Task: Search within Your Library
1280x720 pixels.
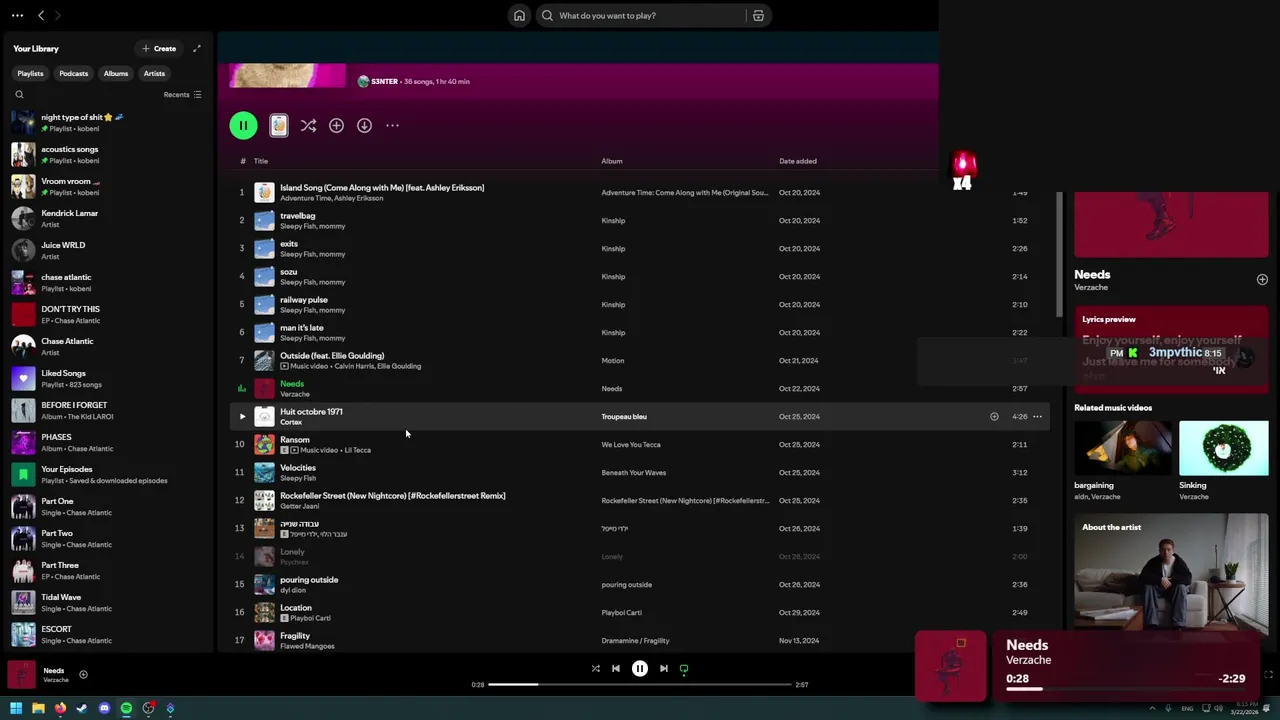Action: point(19,95)
